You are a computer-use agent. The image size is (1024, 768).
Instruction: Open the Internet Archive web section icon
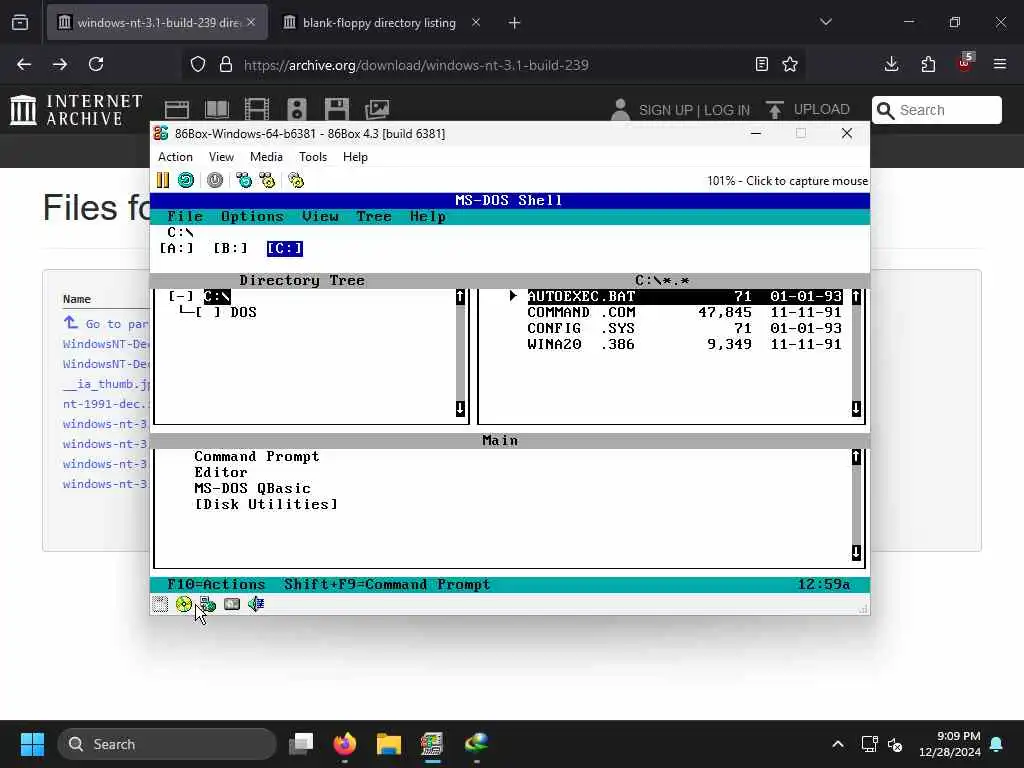176,110
